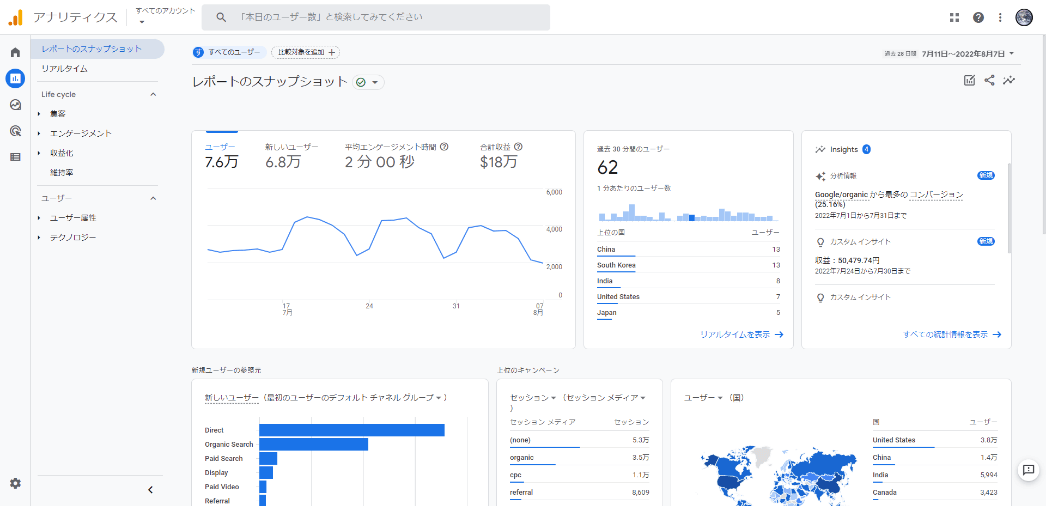The width and height of the screenshot is (1046, 506).
Task: Click the all users segment chip
Action: point(229,53)
